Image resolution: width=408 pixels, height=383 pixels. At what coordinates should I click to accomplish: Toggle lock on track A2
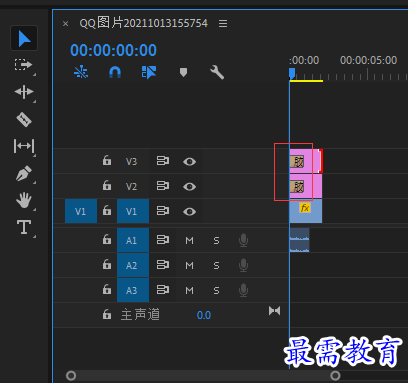107,265
